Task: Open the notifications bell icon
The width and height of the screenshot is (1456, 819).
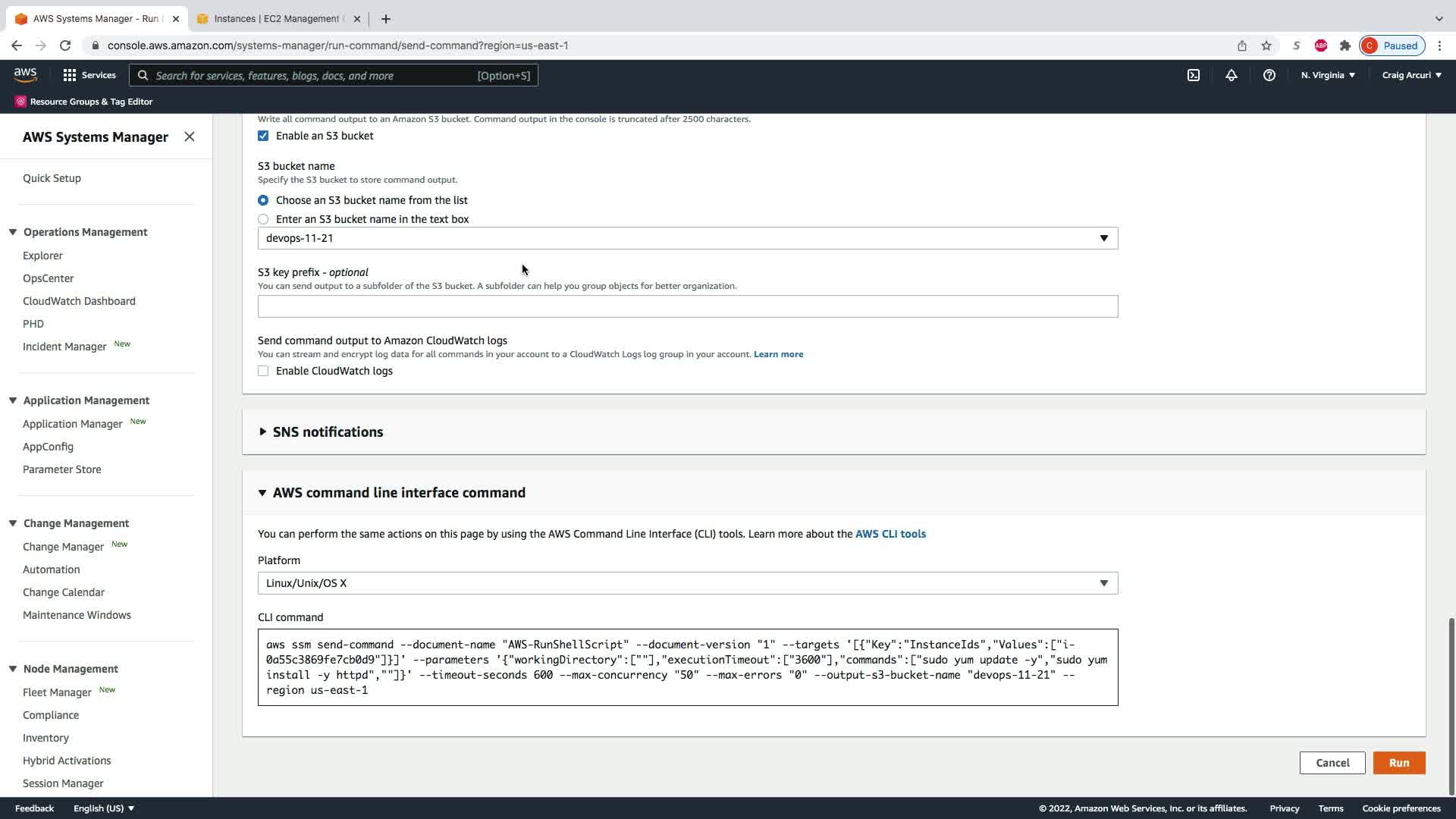Action: (1232, 75)
